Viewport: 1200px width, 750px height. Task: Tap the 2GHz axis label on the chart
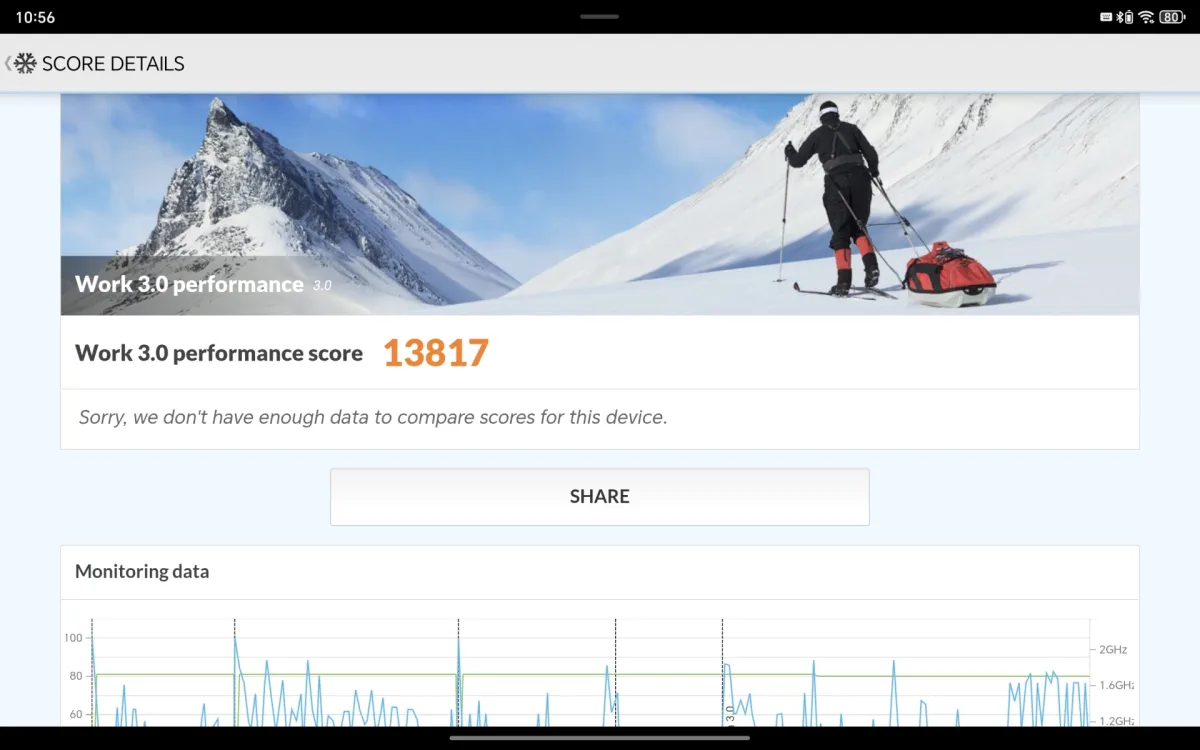[x=1113, y=649]
